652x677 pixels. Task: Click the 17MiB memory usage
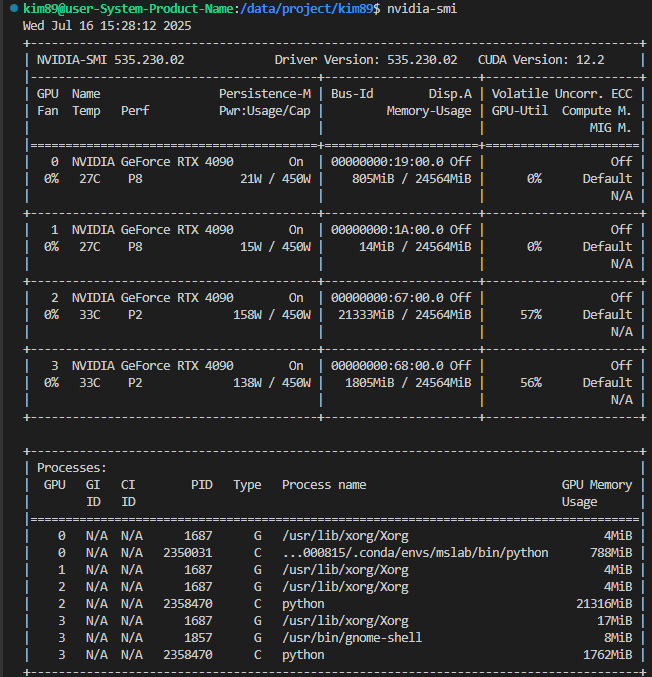point(614,621)
